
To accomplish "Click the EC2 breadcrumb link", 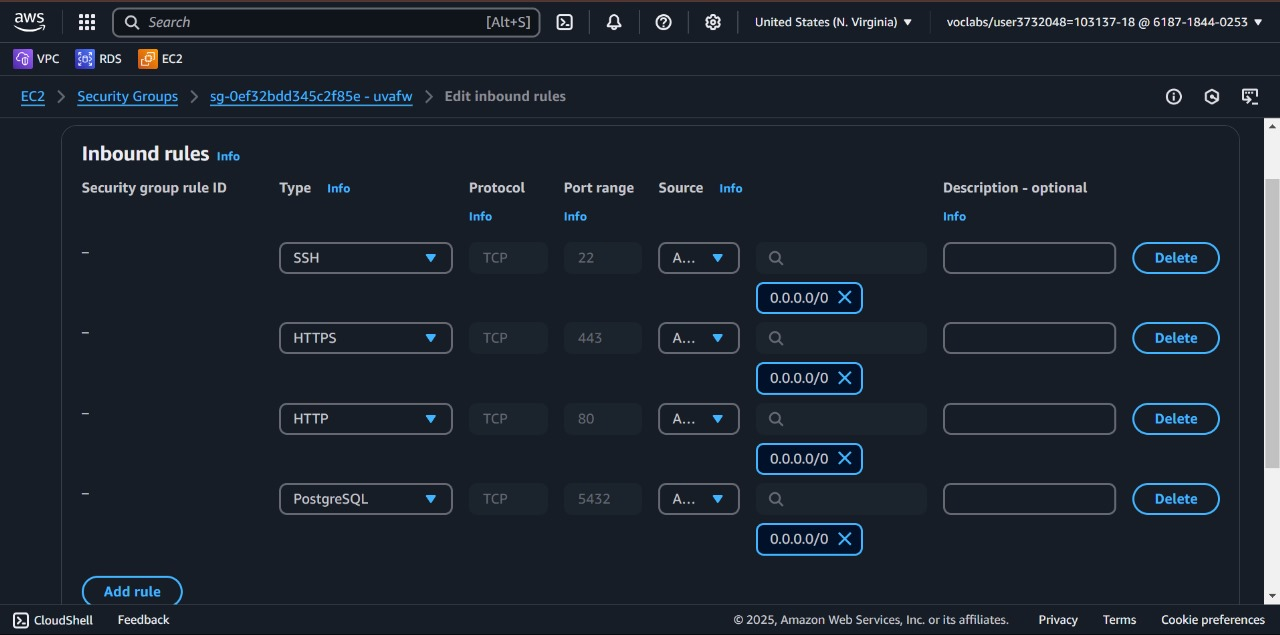I will [33, 97].
